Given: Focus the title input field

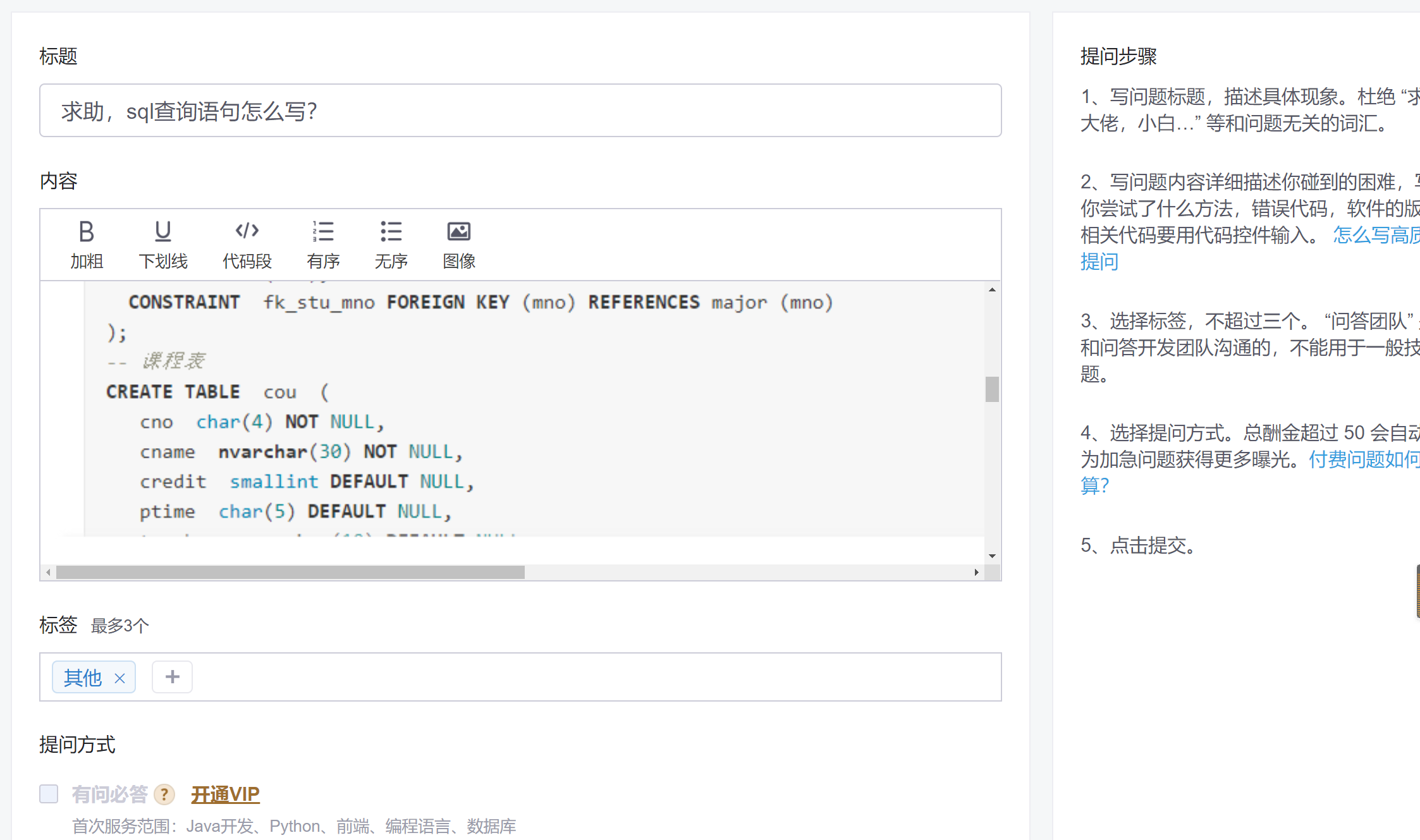Looking at the screenshot, I should point(520,111).
